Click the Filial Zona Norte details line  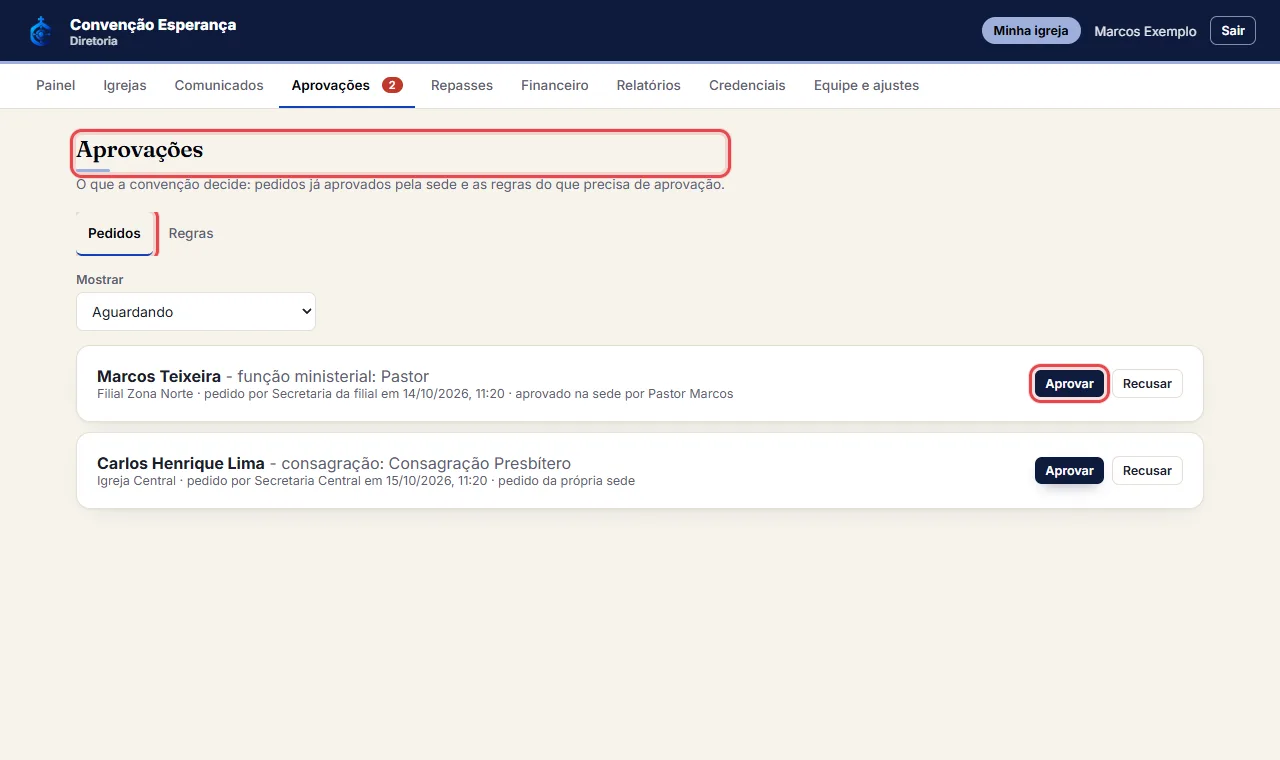(x=415, y=394)
